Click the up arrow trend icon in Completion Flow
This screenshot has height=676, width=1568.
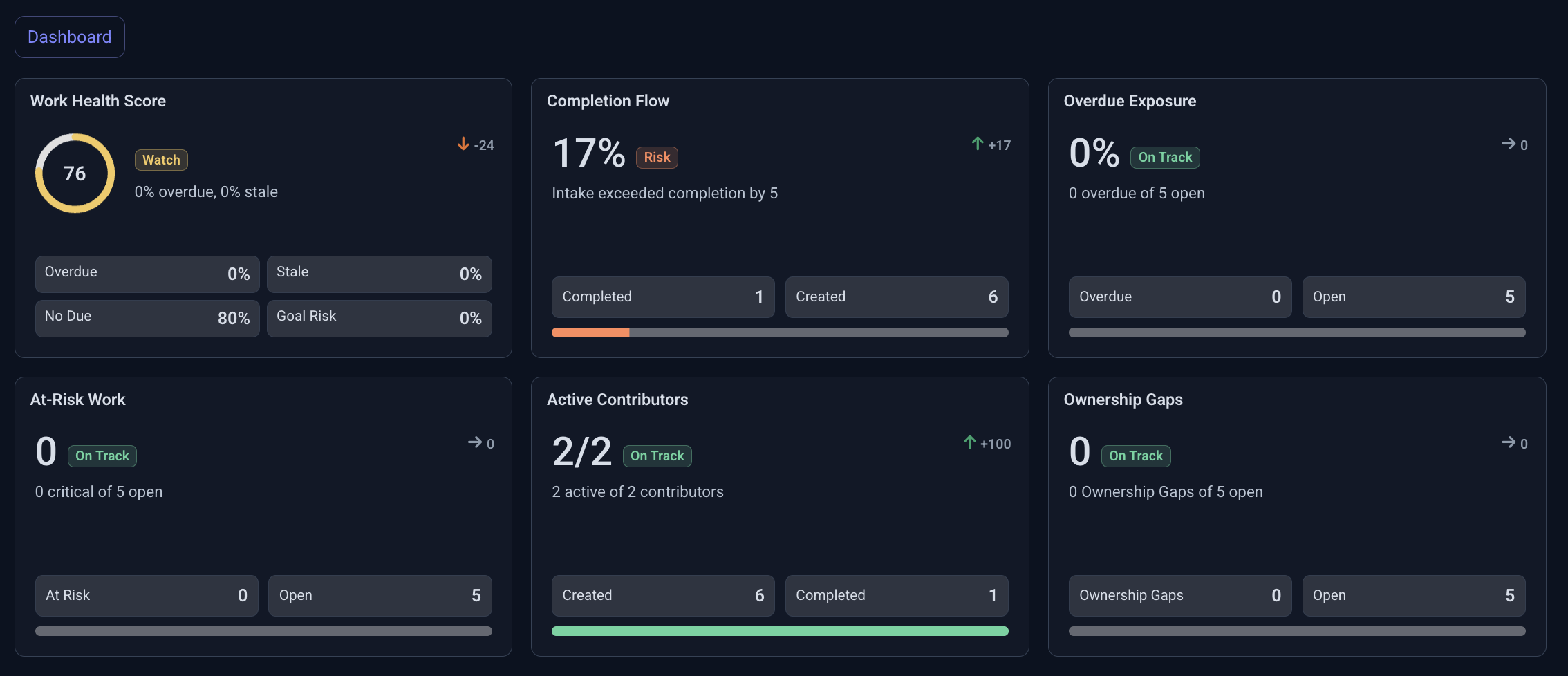[977, 144]
